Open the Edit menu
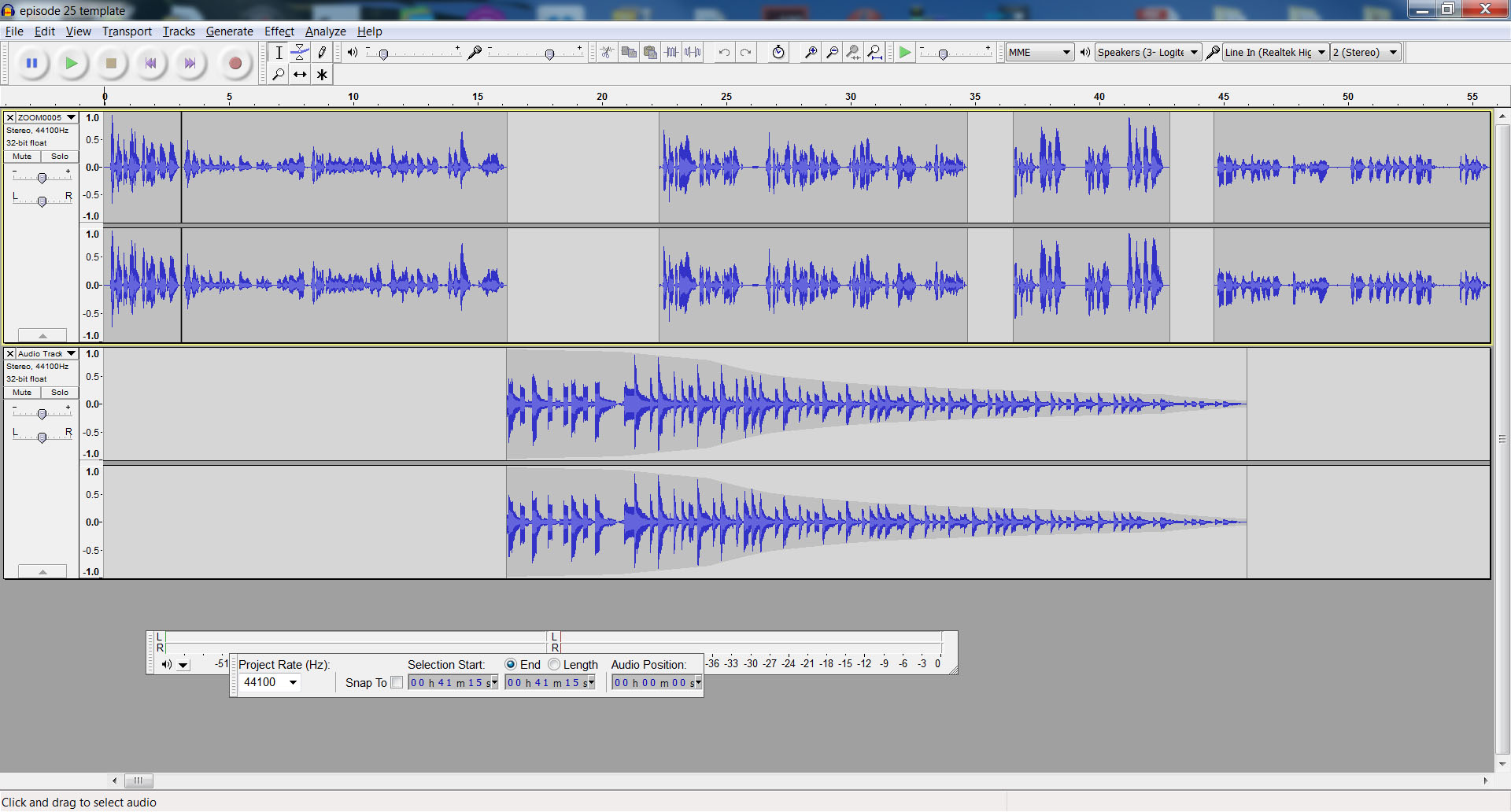1511x812 pixels. (45, 31)
